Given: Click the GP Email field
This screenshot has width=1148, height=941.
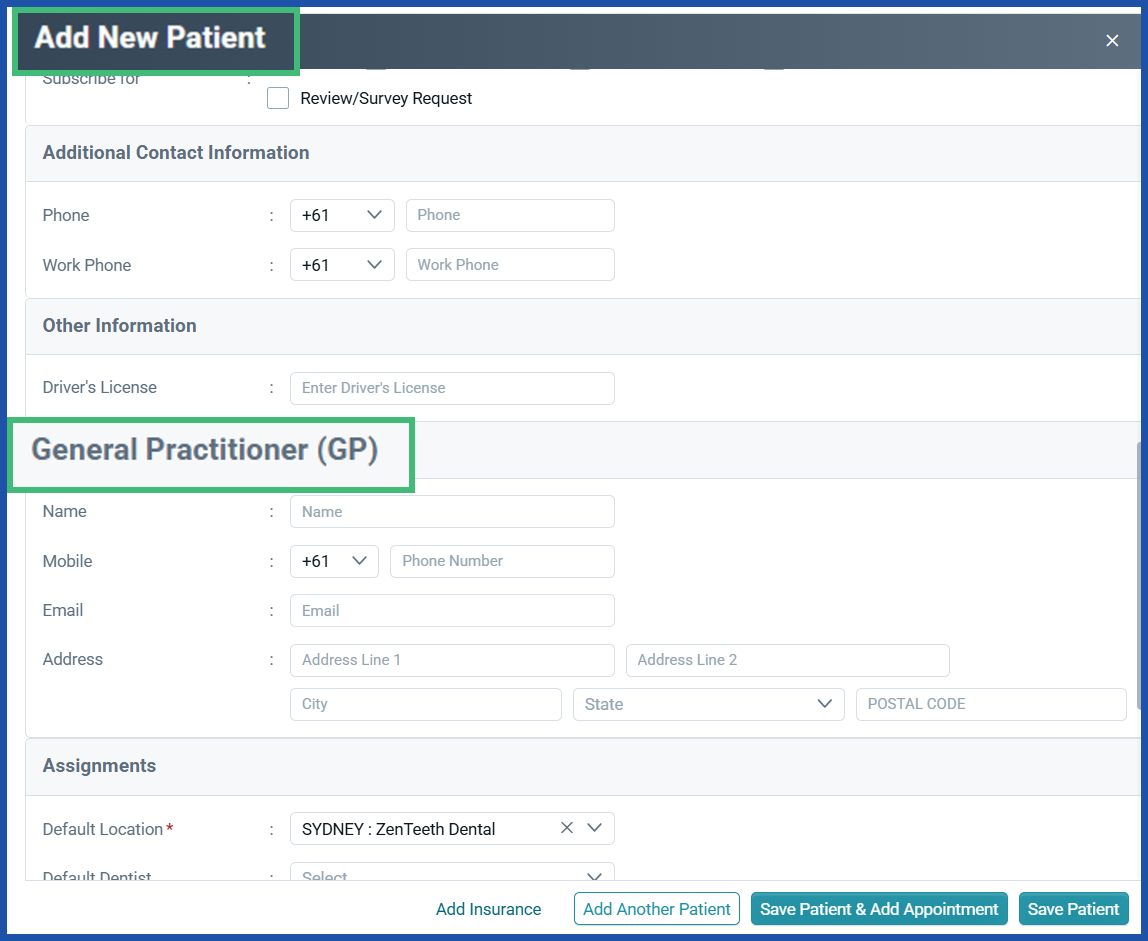Looking at the screenshot, I should tap(451, 610).
